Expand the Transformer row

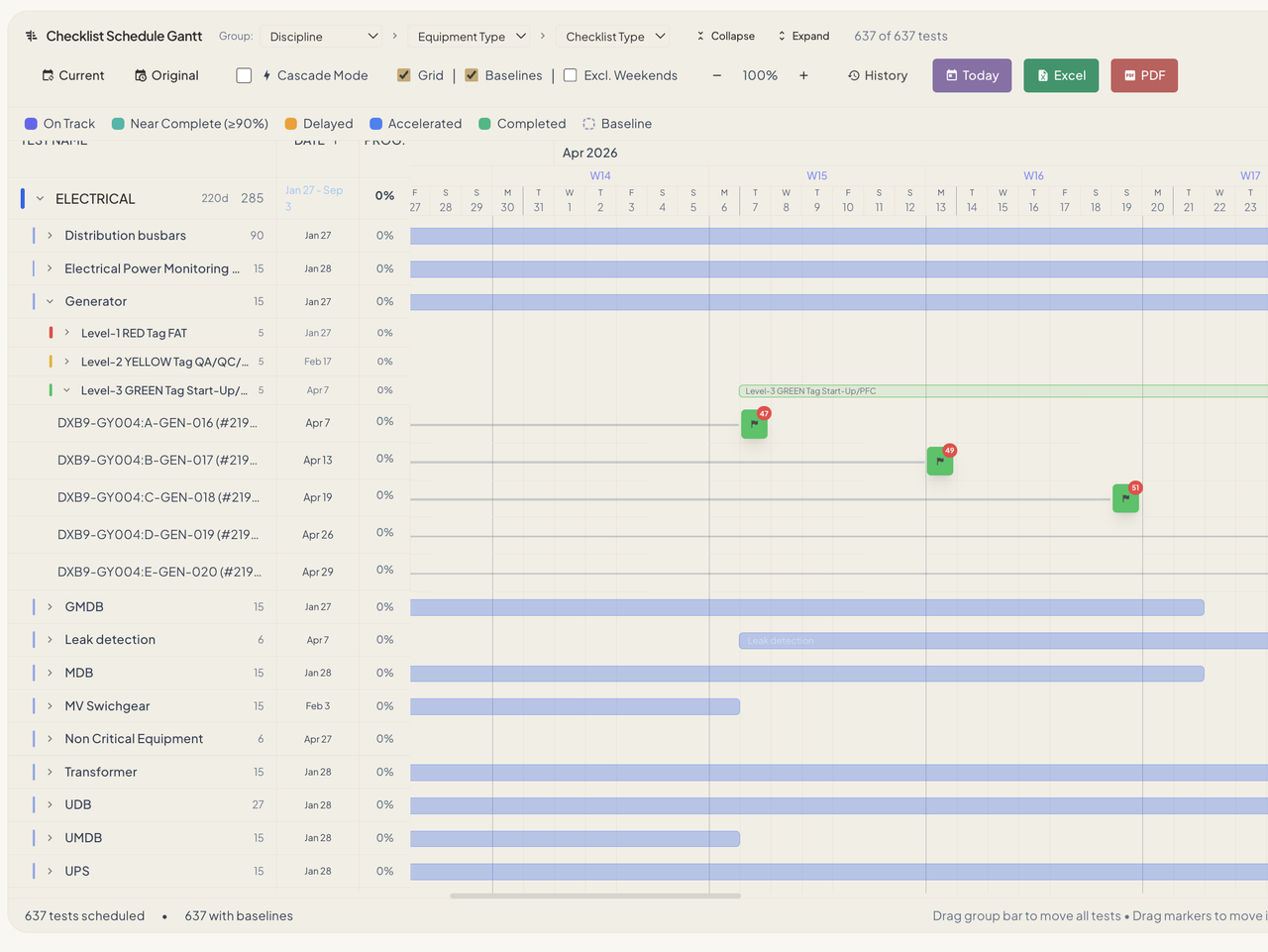pyautogui.click(x=50, y=772)
